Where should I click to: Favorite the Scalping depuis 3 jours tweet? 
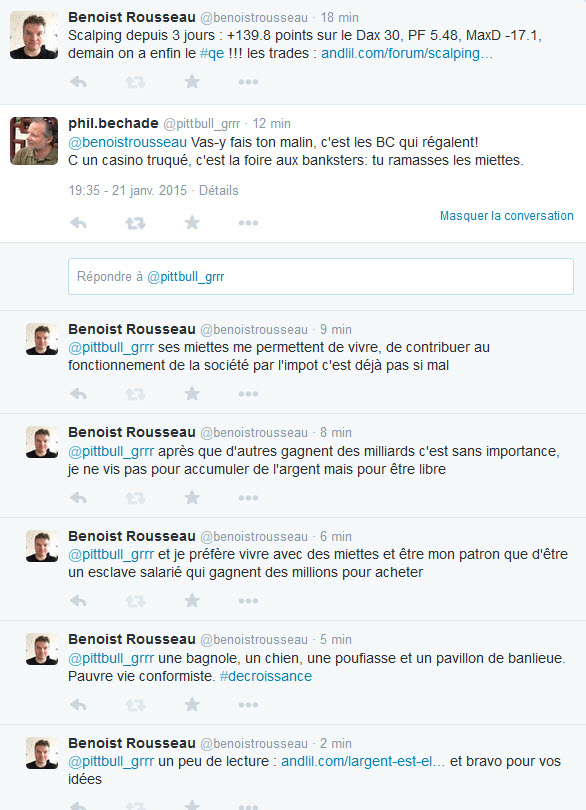tap(192, 81)
